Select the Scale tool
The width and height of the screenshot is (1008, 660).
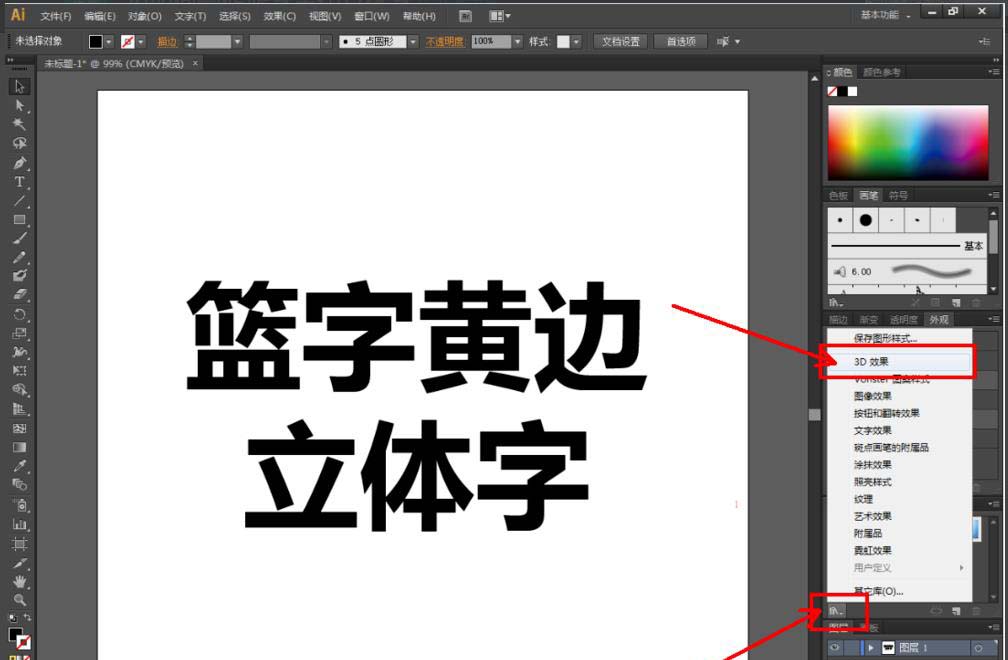coord(19,333)
